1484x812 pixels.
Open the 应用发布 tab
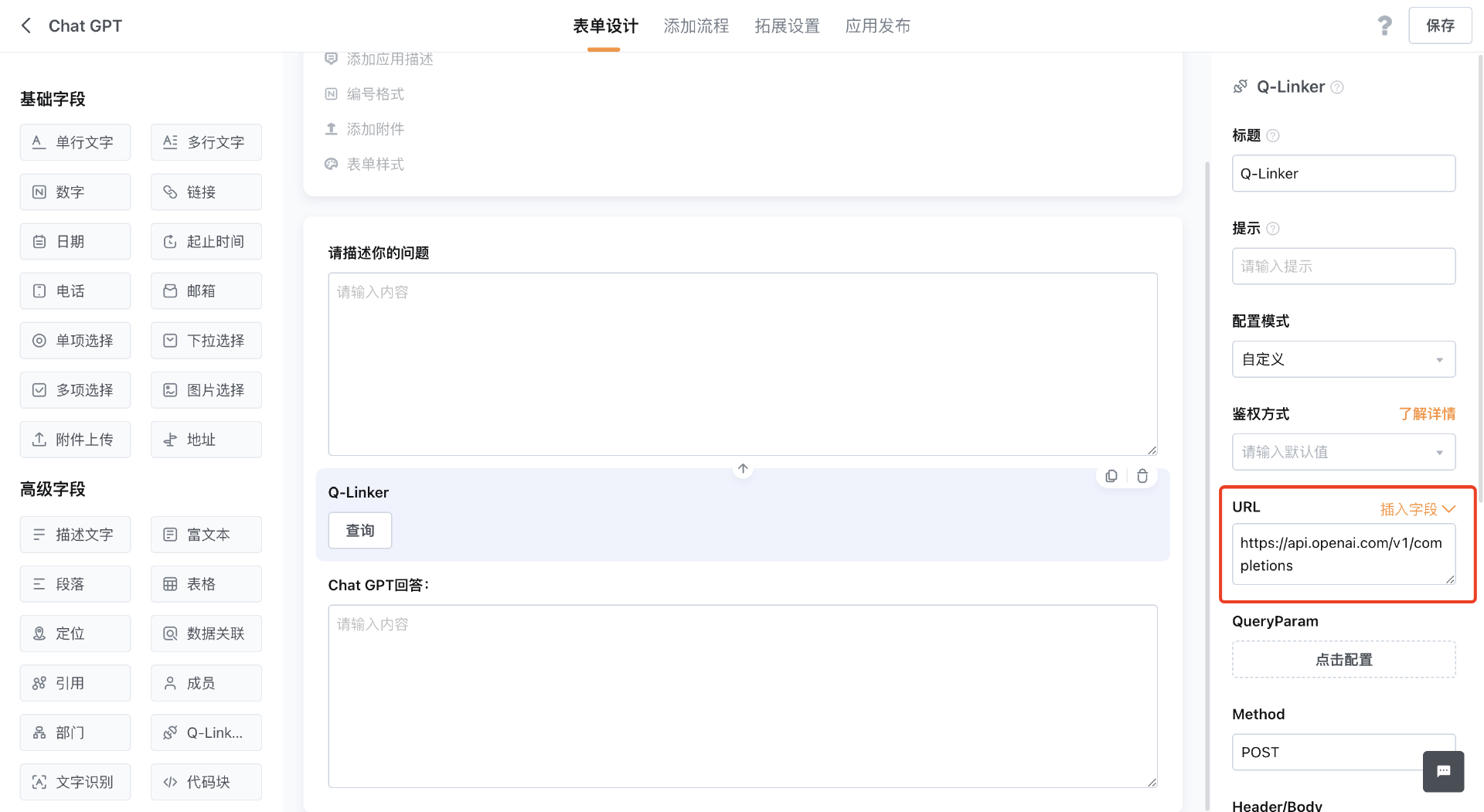click(x=878, y=25)
